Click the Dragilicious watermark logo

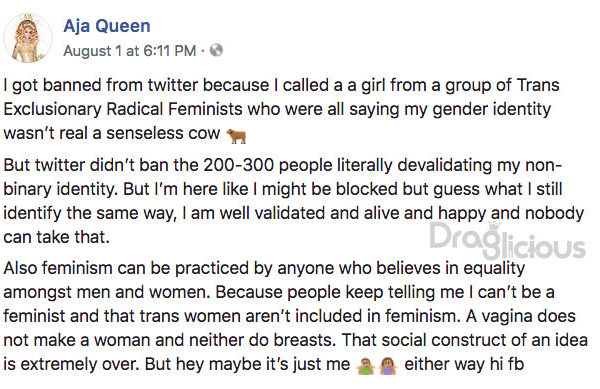coord(507,242)
